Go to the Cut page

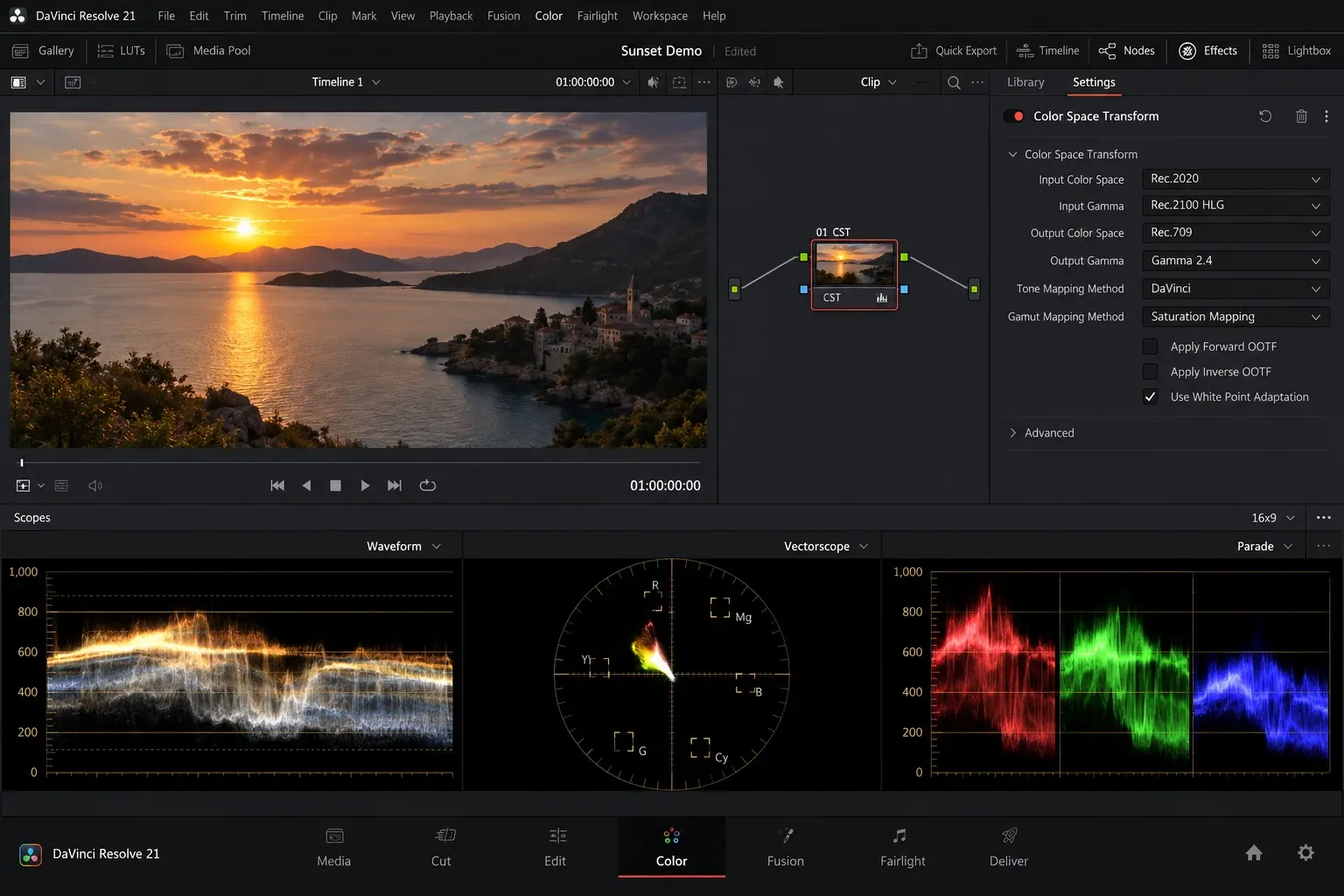click(441, 848)
